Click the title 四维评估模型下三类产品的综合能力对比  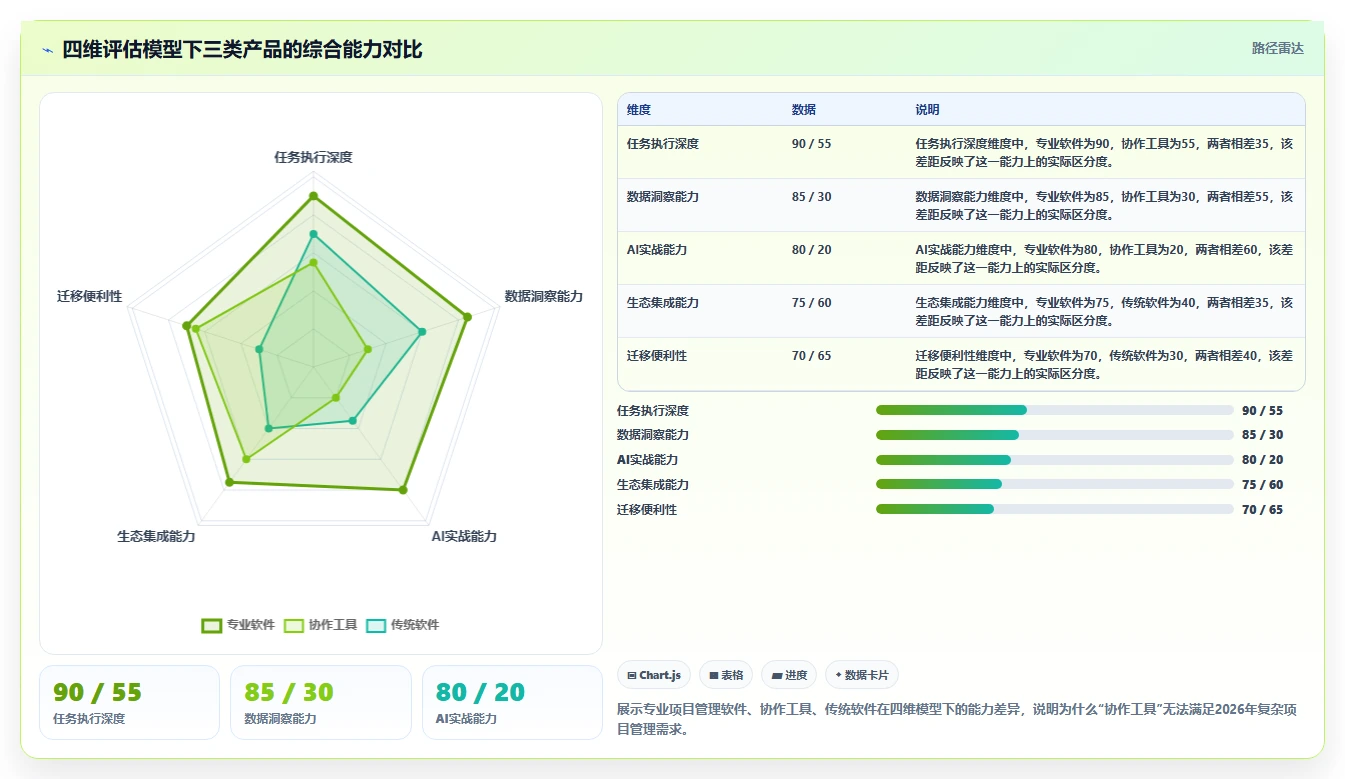click(242, 49)
